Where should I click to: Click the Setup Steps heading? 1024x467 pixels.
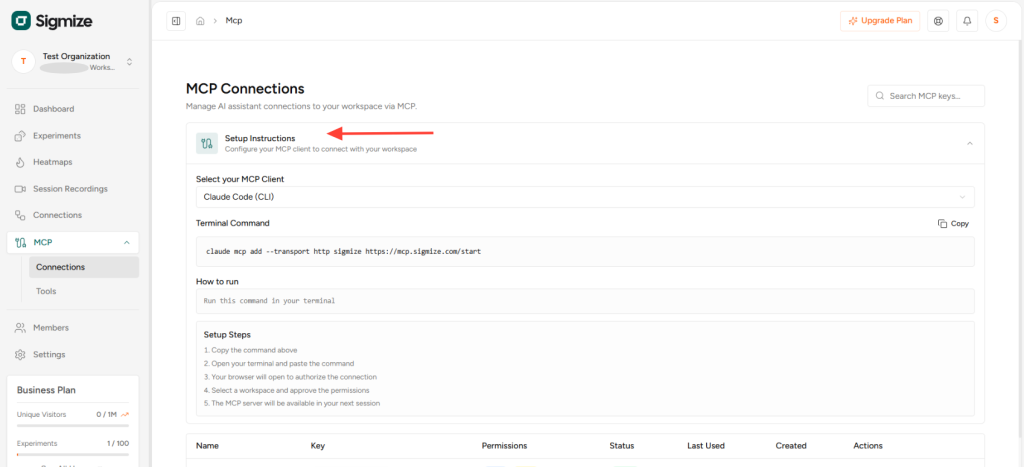click(x=227, y=334)
